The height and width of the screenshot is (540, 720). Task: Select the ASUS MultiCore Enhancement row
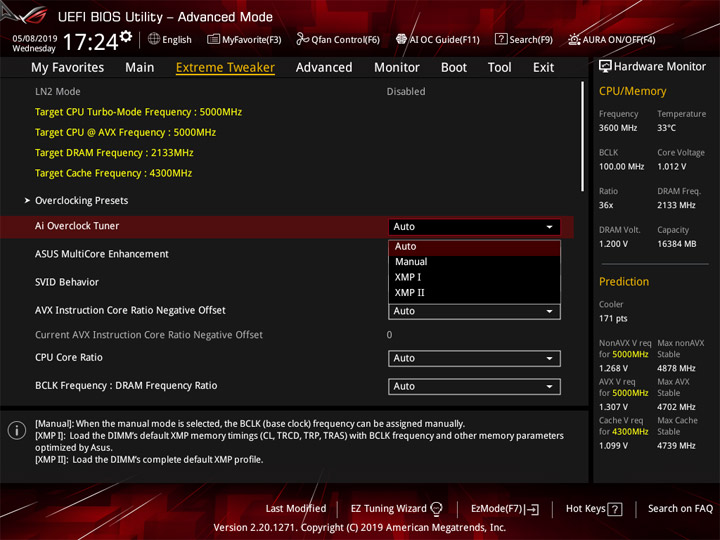pos(287,254)
